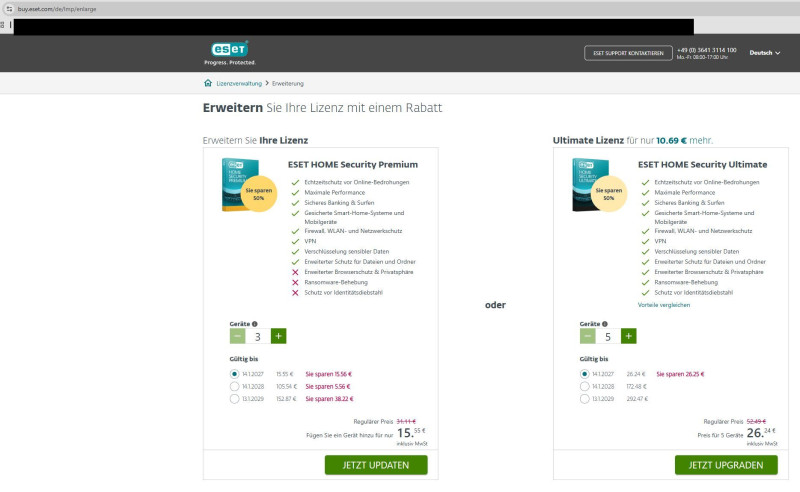Click the support phone number +49 3641 3114 100
This screenshot has height=492, width=800.
point(707,50)
